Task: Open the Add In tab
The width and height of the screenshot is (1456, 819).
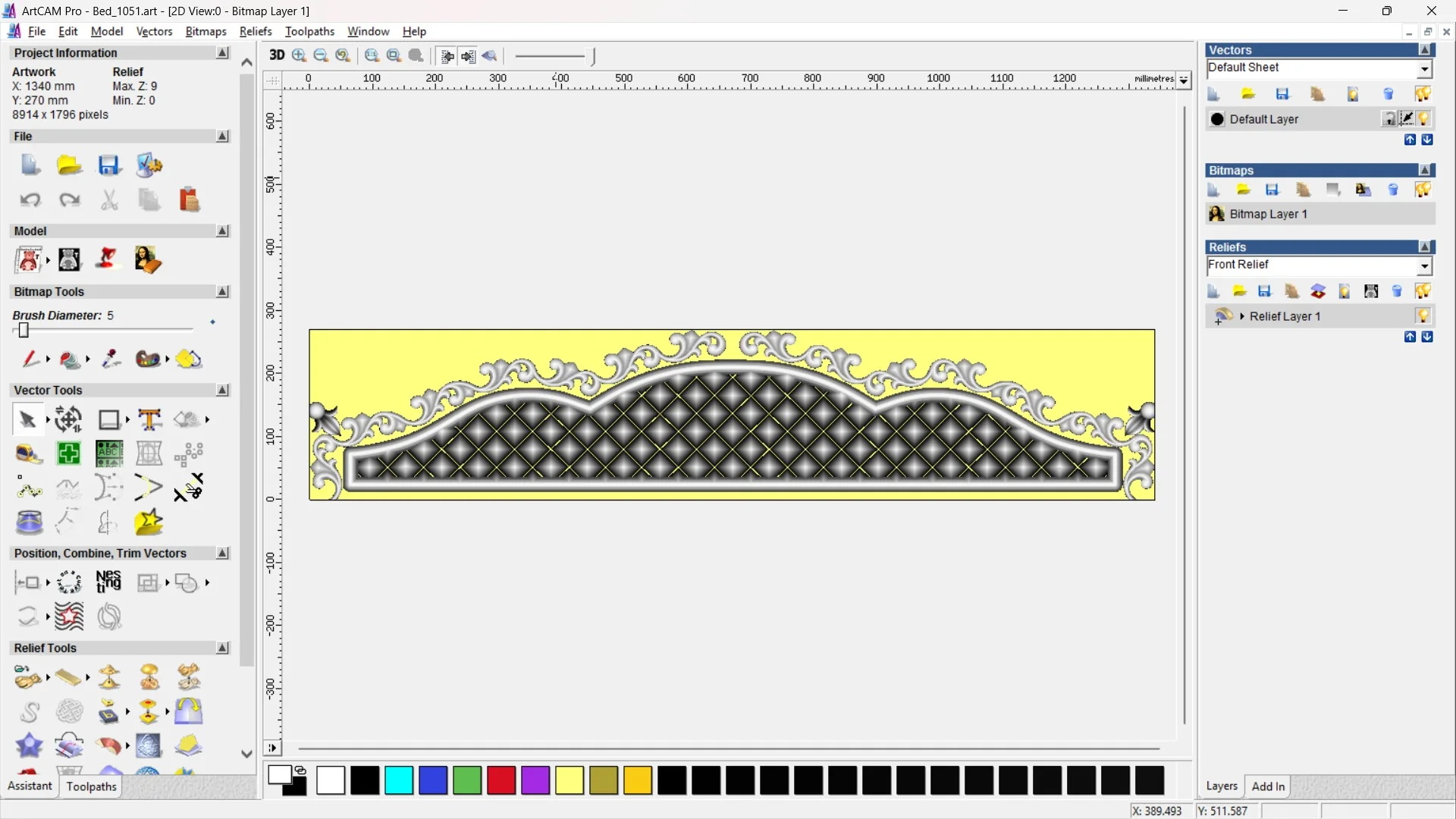Action: [x=1268, y=786]
